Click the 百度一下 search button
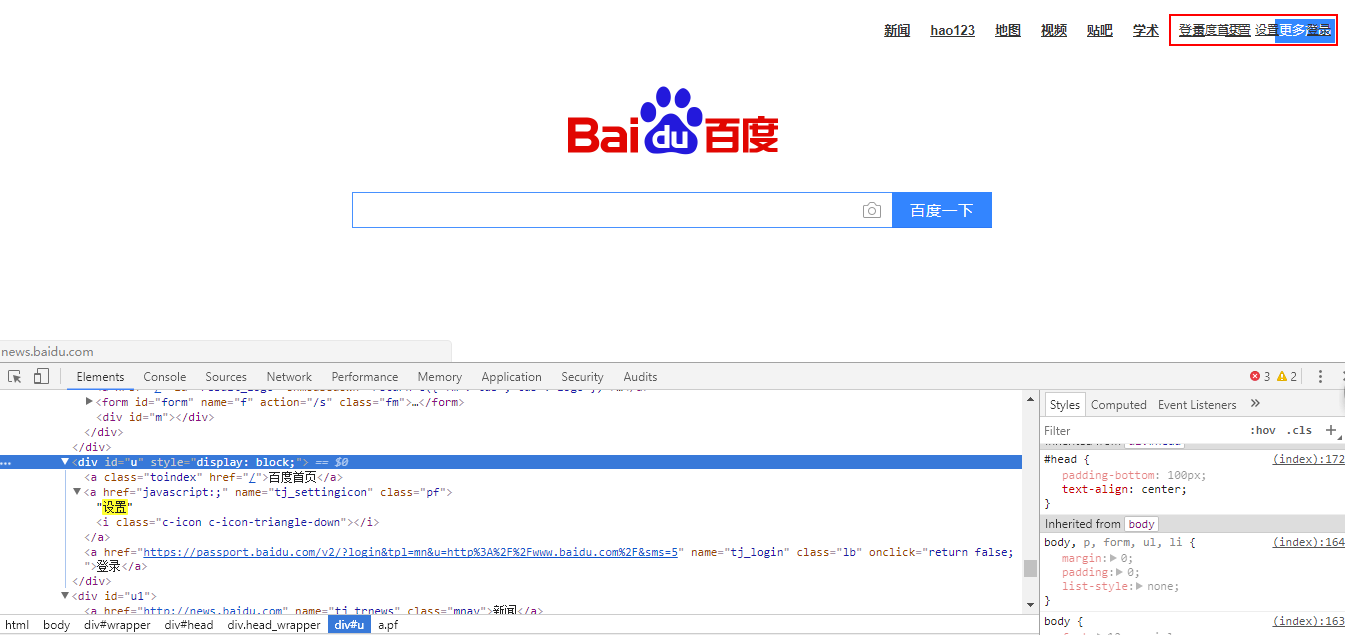The height and width of the screenshot is (635, 1345). [x=942, y=210]
